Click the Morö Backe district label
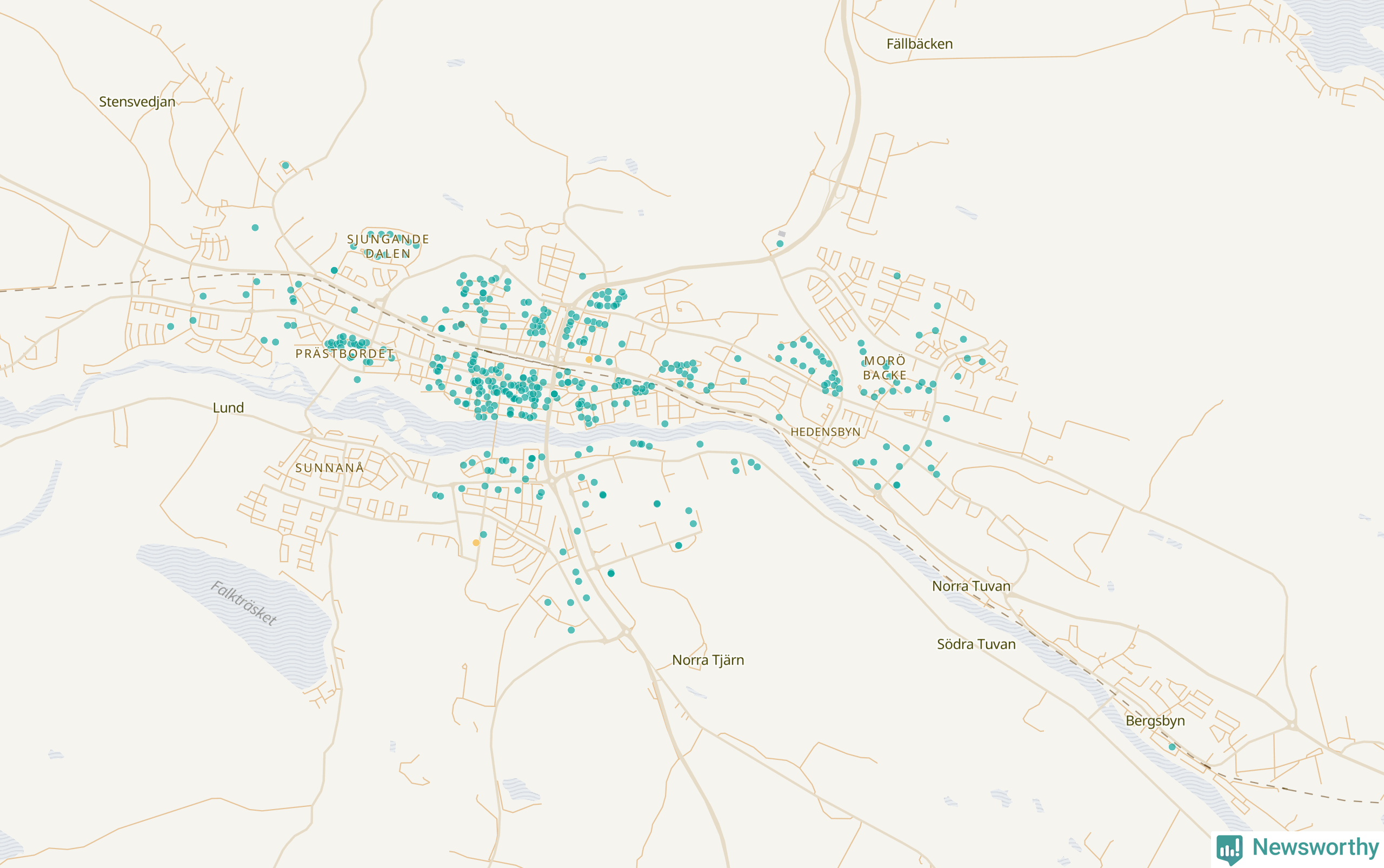The height and width of the screenshot is (868, 1384). point(884,368)
